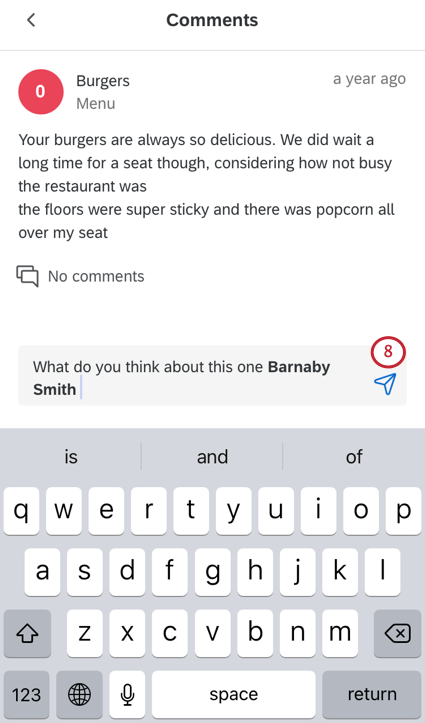This screenshot has width=425, height=723.
Task: Choose the 'and' word suggestion
Action: [212, 456]
